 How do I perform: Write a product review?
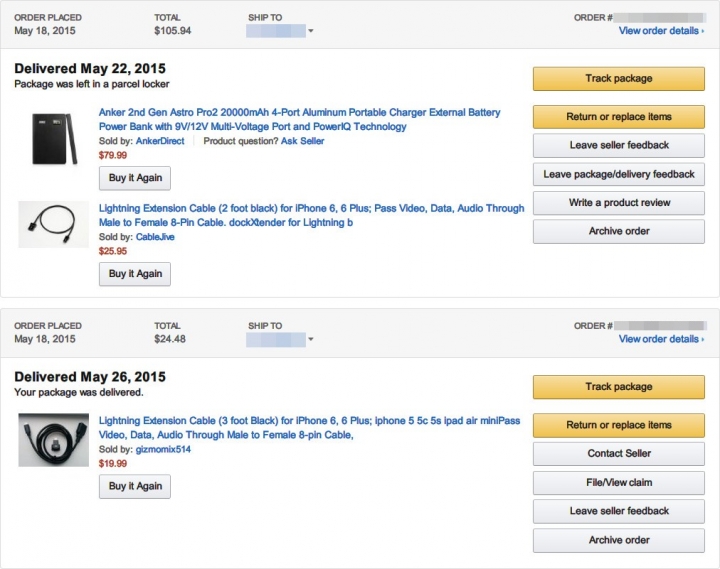coord(619,203)
